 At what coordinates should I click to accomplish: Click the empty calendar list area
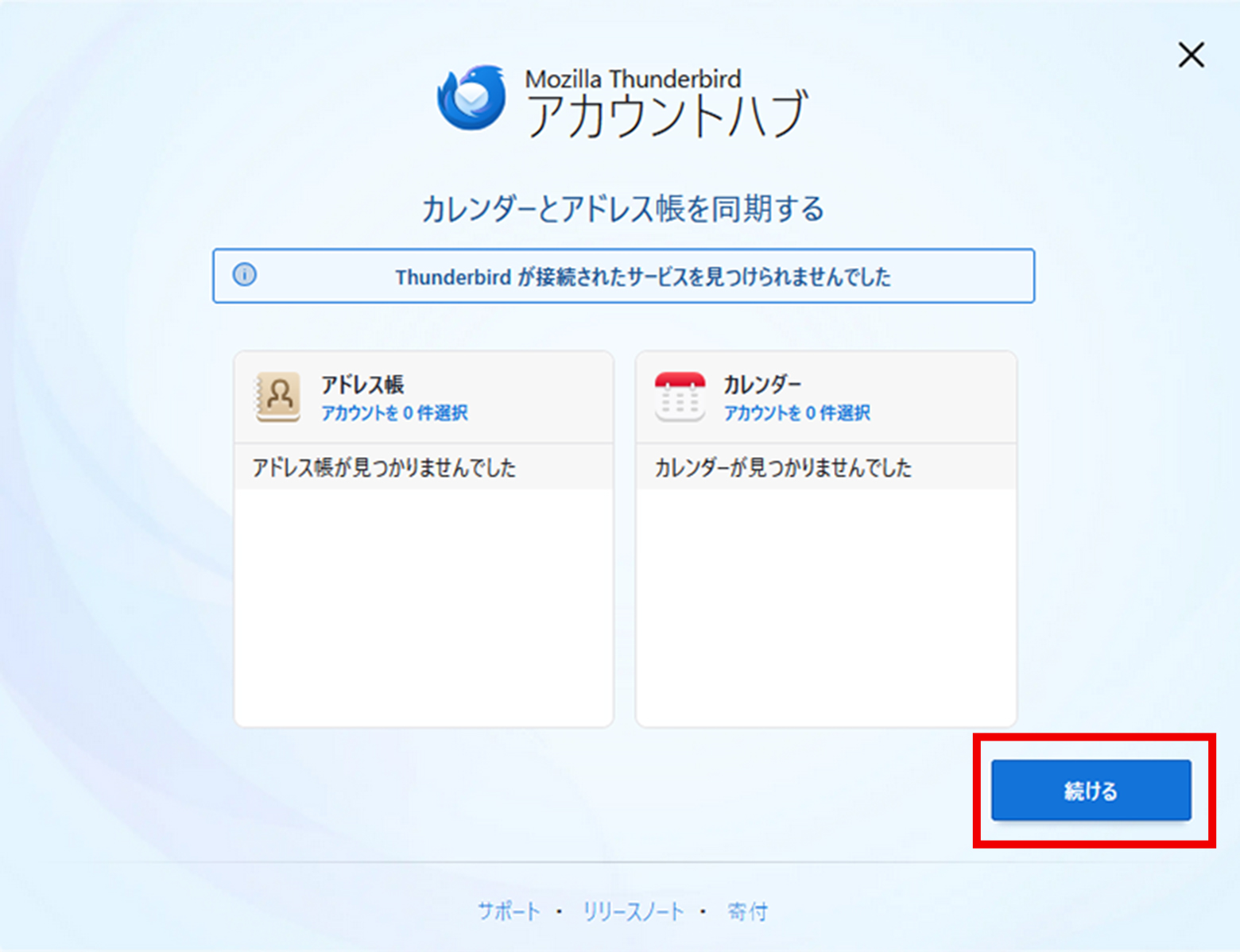pyautogui.click(x=826, y=604)
